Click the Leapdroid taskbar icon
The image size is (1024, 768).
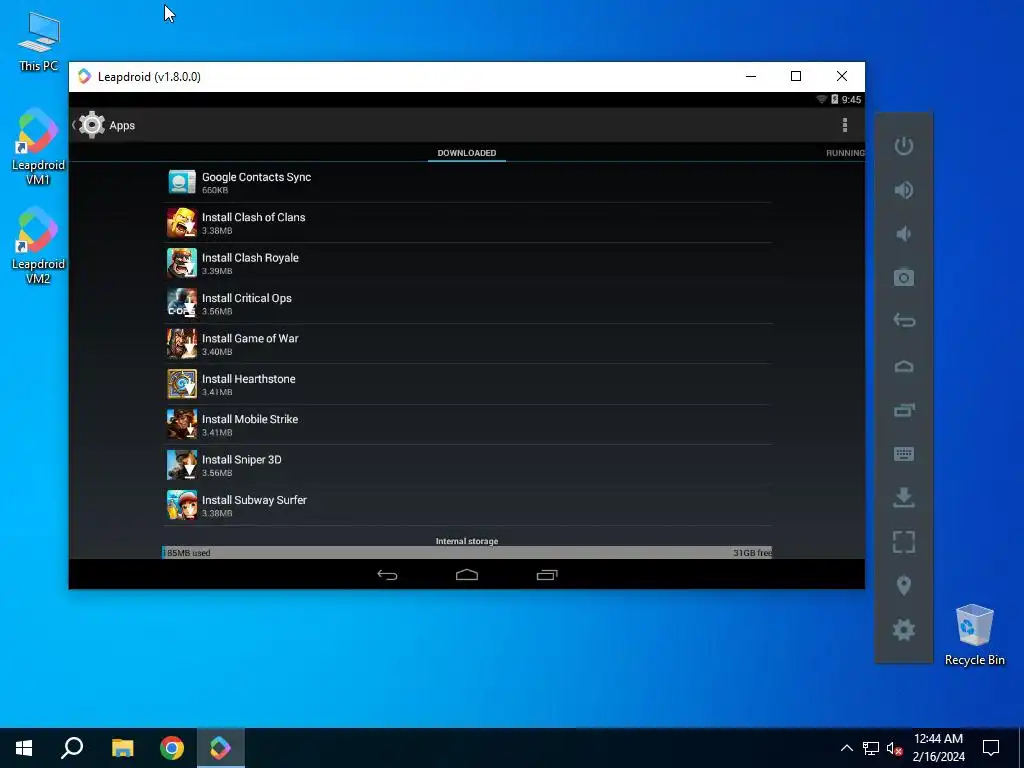[x=221, y=748]
